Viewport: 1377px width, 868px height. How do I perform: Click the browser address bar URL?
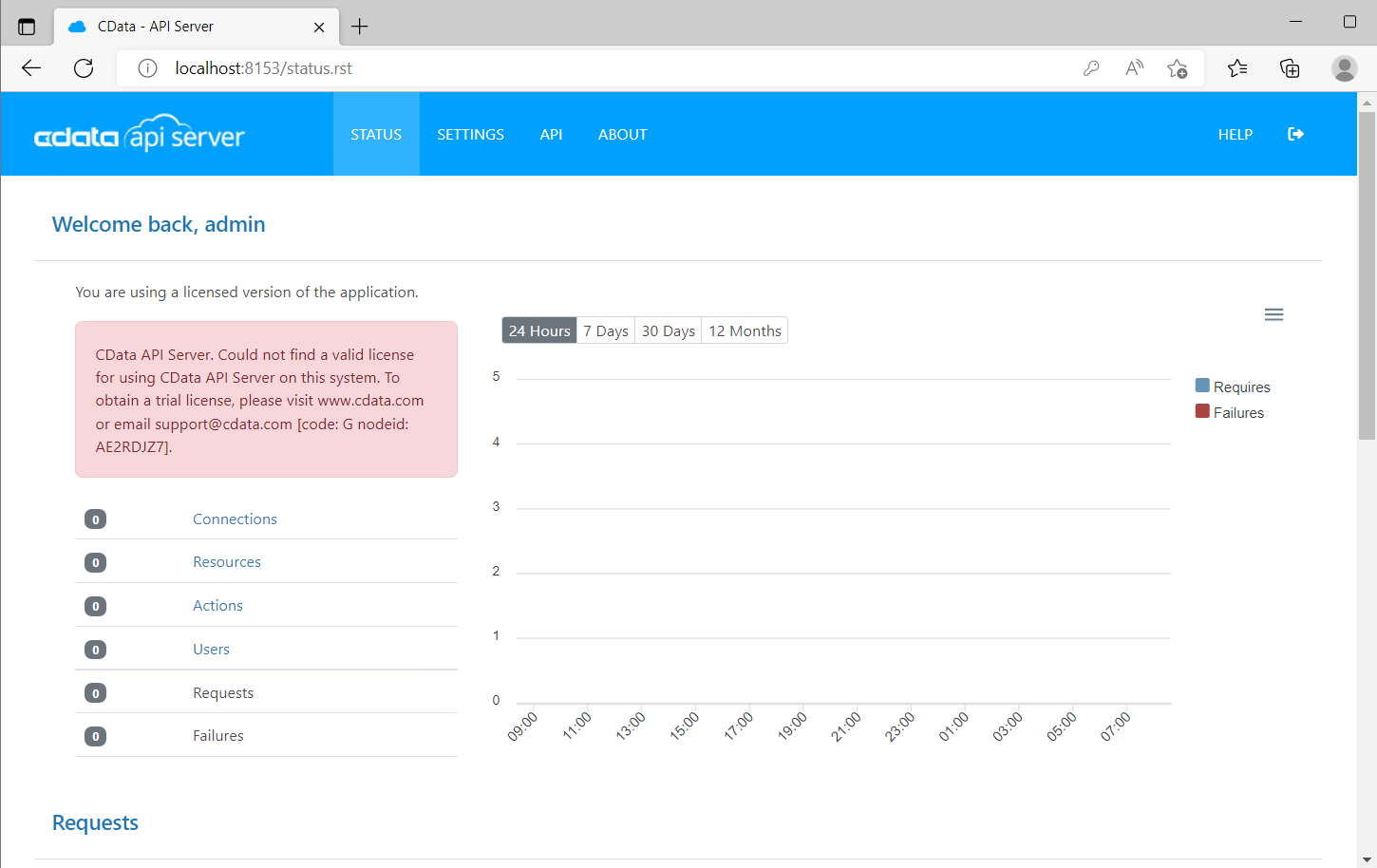(264, 68)
